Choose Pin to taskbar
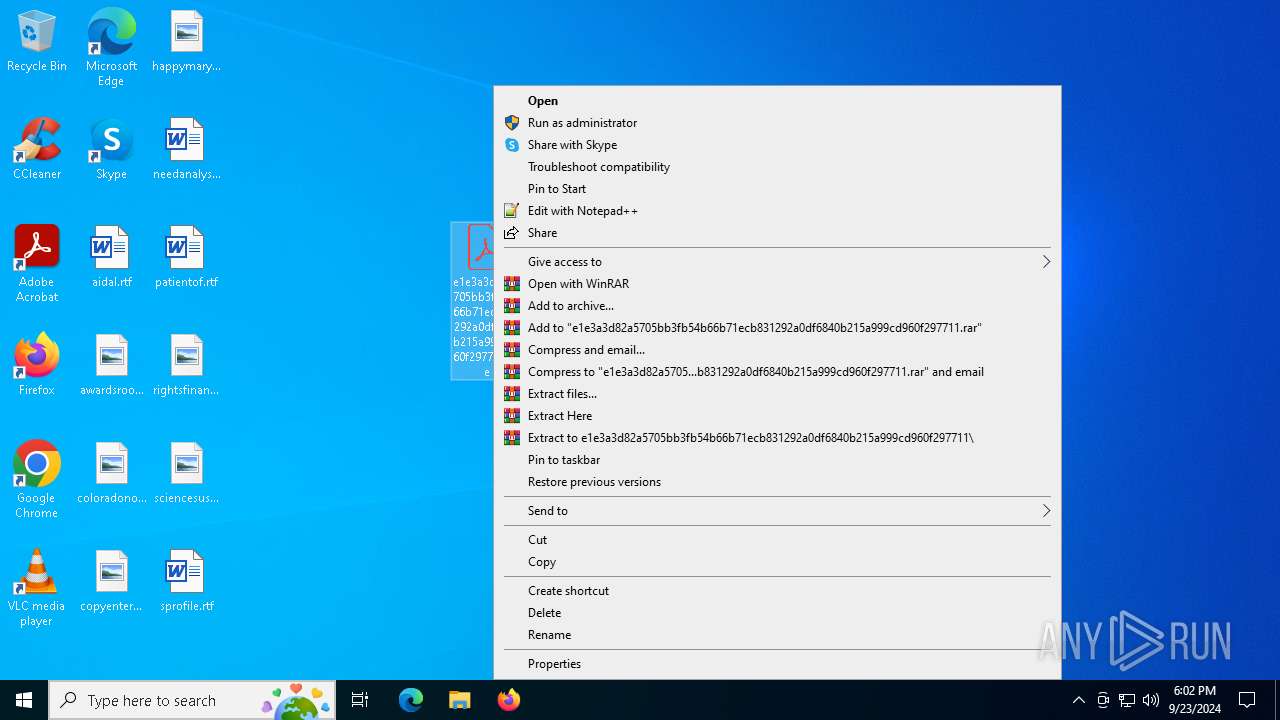Image resolution: width=1280 pixels, height=720 pixels. point(777,460)
